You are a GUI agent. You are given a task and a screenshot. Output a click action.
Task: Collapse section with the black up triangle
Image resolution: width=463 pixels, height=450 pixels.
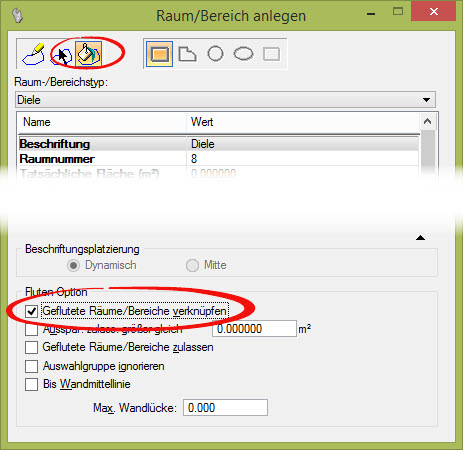(x=420, y=238)
